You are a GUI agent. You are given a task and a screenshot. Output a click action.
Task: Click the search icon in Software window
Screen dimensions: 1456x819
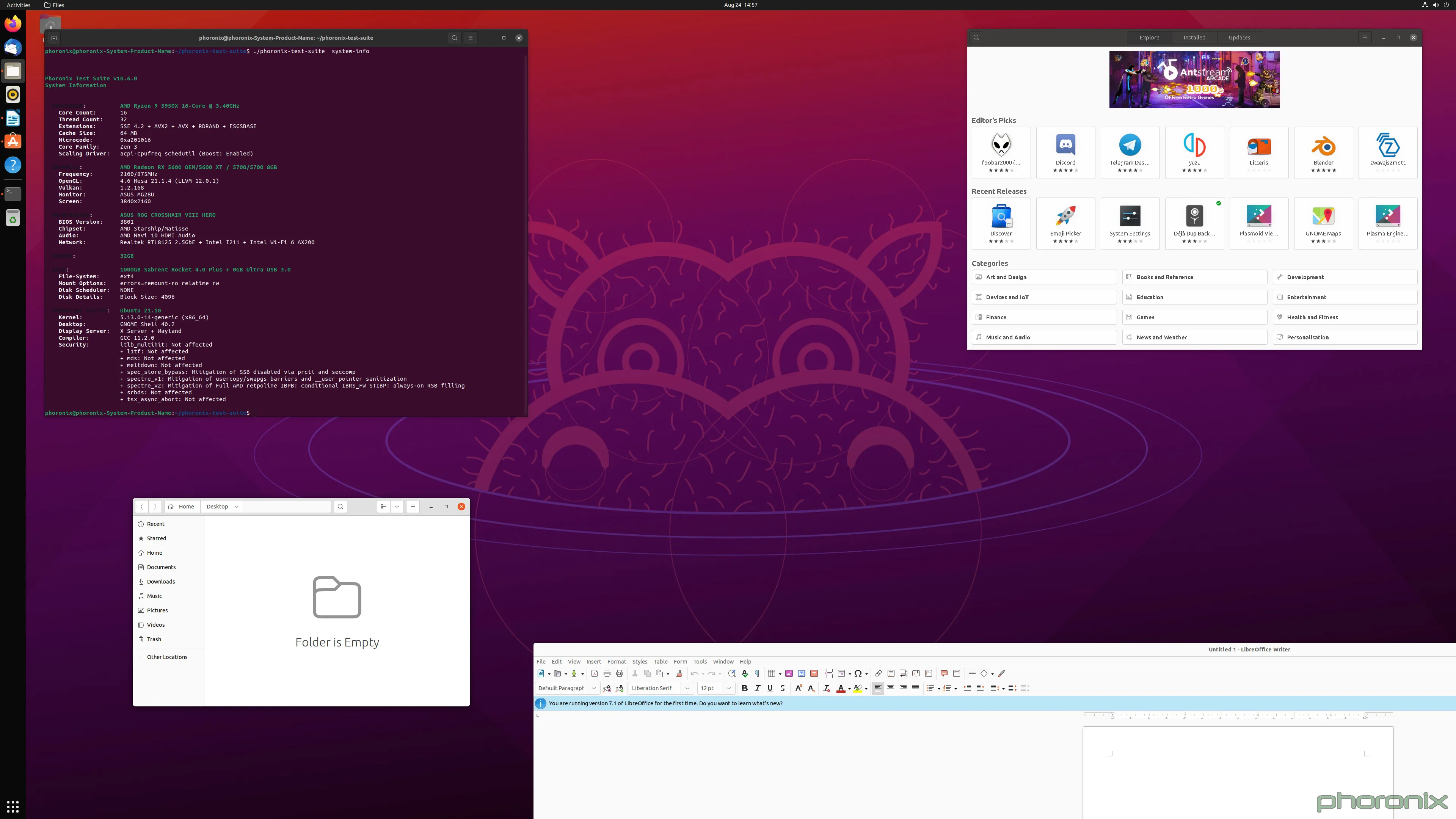coord(976,38)
